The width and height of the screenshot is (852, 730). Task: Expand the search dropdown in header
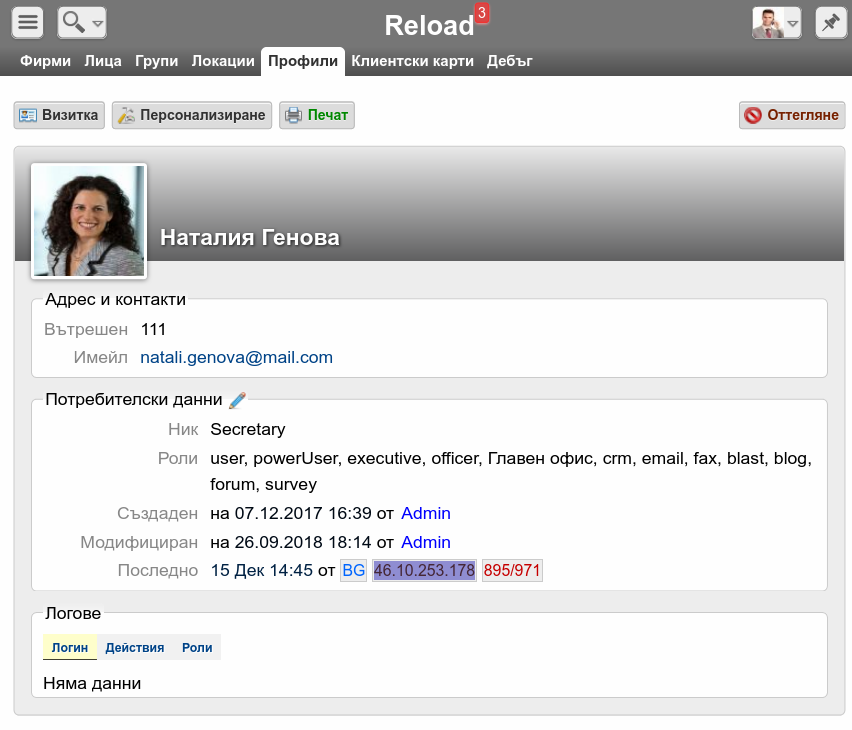click(82, 22)
